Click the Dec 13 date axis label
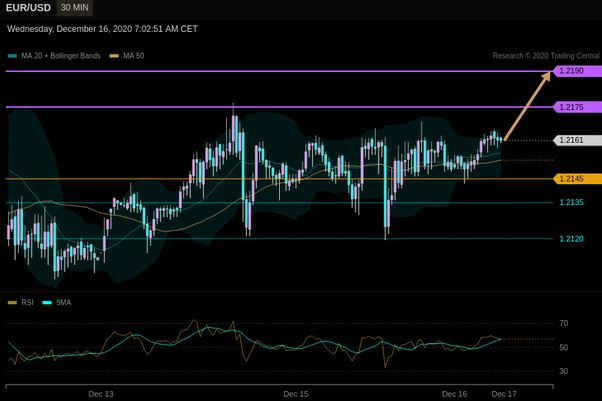The width and height of the screenshot is (602, 401). [x=101, y=394]
